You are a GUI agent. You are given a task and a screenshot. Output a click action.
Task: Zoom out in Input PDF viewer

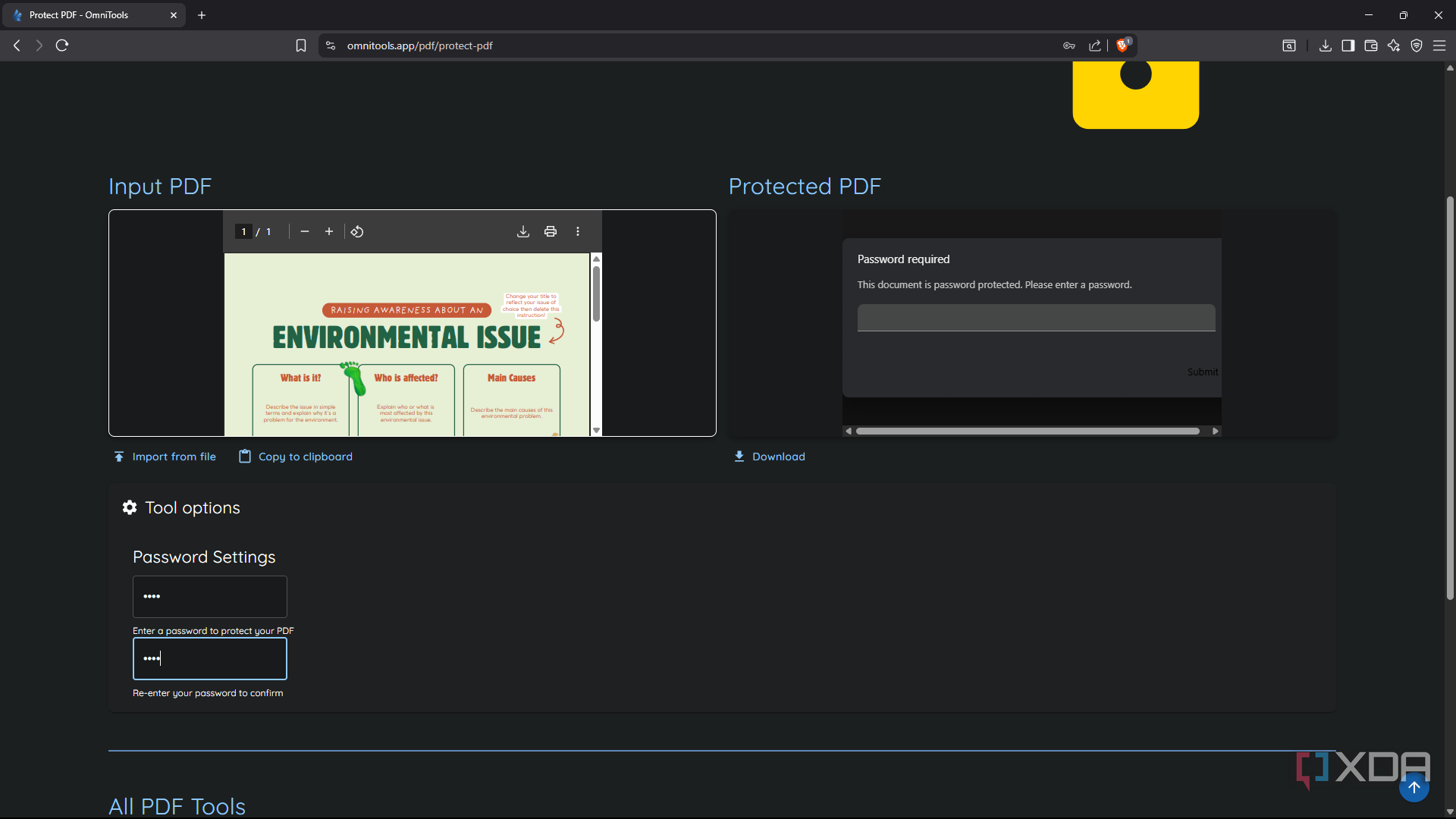305,231
